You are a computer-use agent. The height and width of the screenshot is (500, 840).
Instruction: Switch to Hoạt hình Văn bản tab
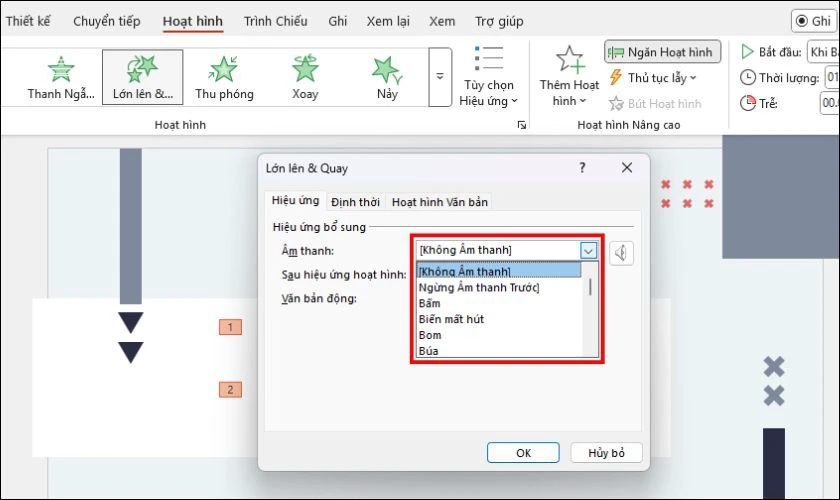439,202
